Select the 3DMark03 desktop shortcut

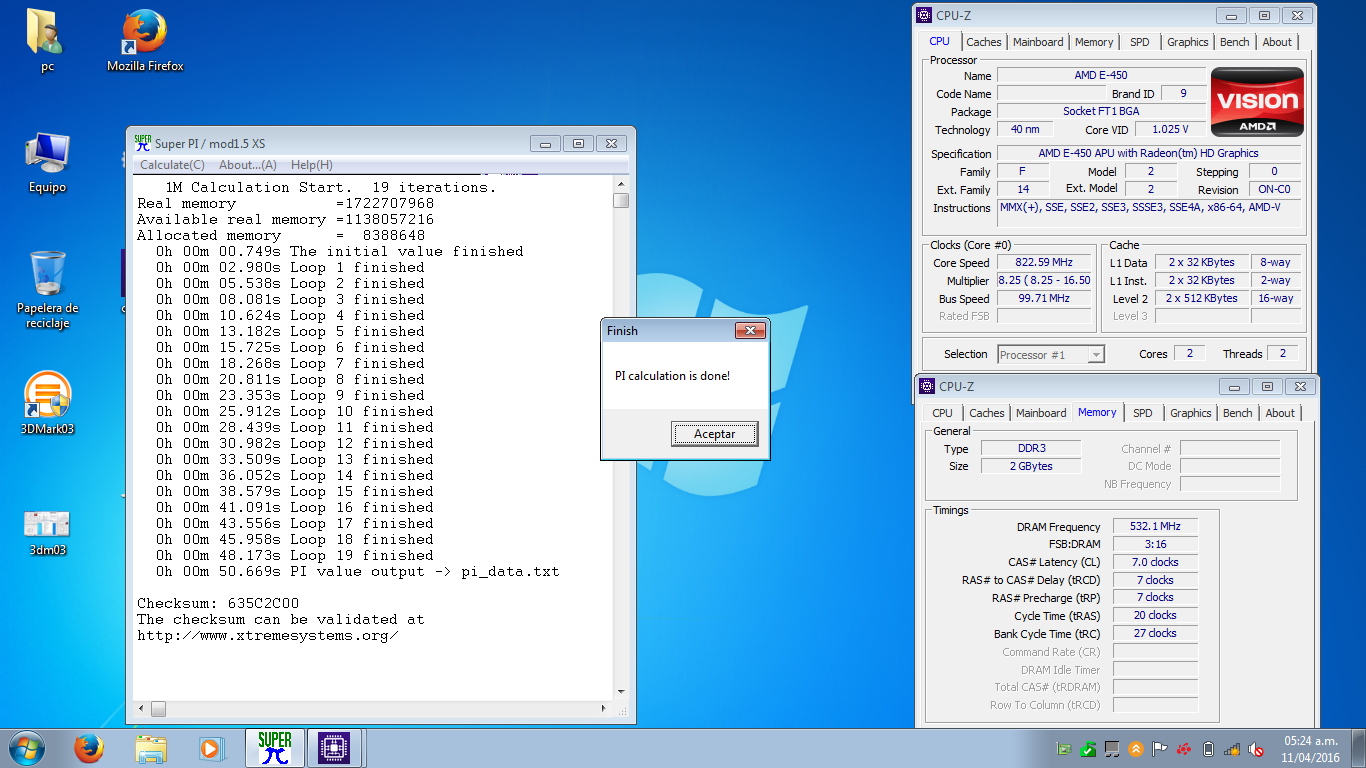tap(47, 403)
